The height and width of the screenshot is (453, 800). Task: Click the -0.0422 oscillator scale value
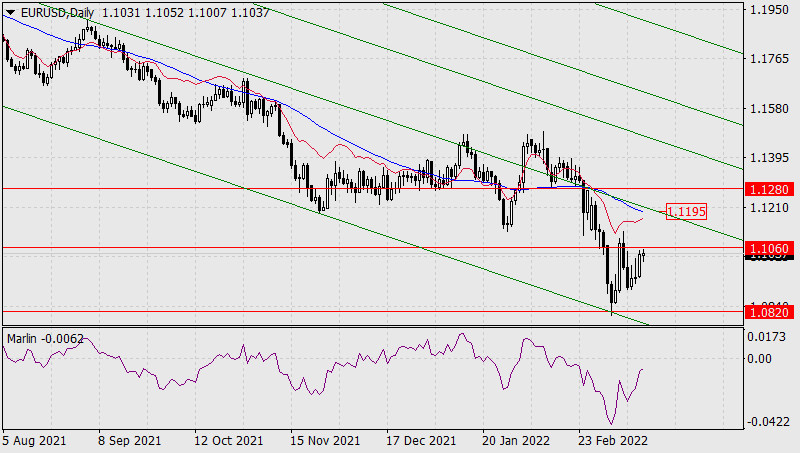point(766,422)
